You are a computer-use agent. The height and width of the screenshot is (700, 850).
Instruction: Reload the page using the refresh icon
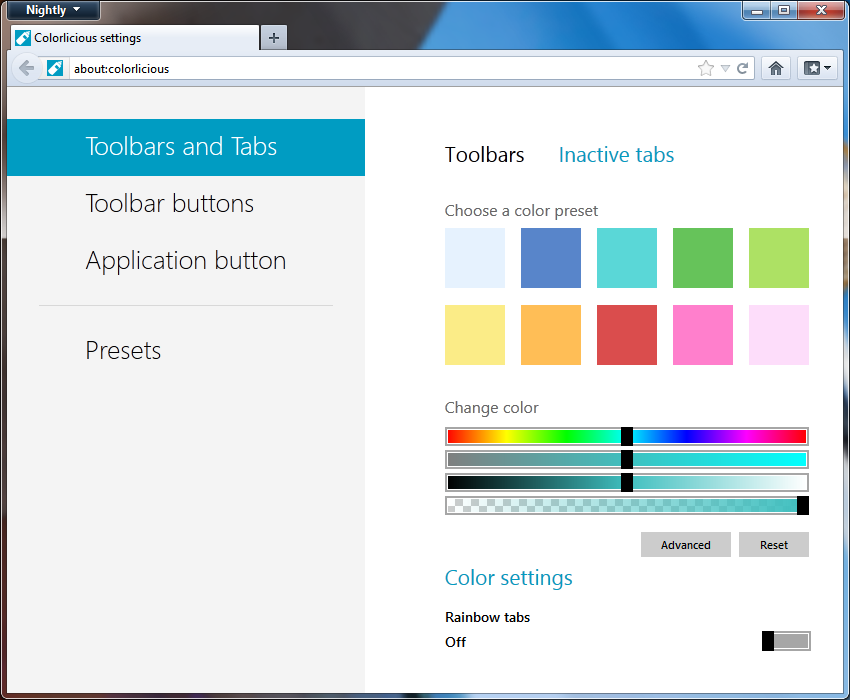click(x=743, y=69)
